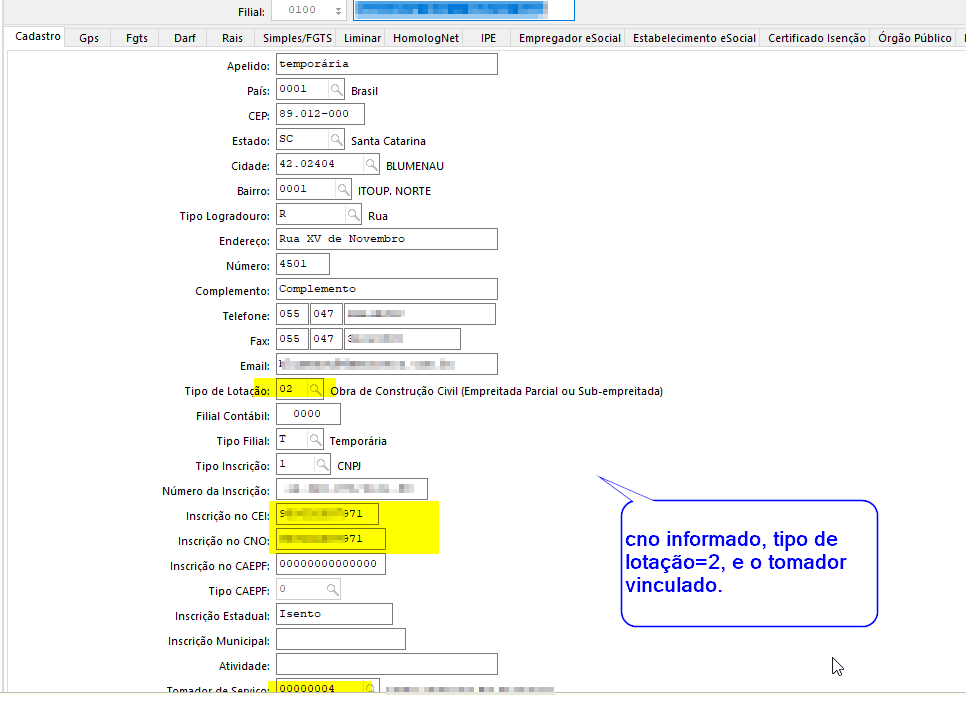This screenshot has height=705, width=966.
Task: Click the País lookup magnifier icon
Action: (x=336, y=90)
